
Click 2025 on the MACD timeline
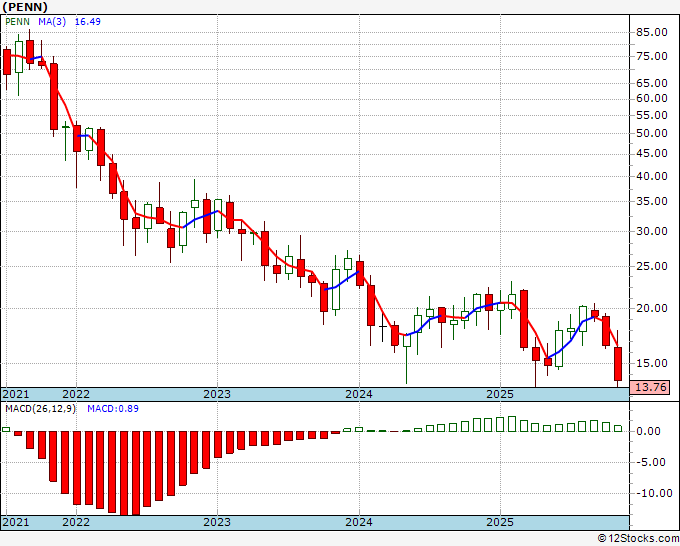[x=500, y=522]
